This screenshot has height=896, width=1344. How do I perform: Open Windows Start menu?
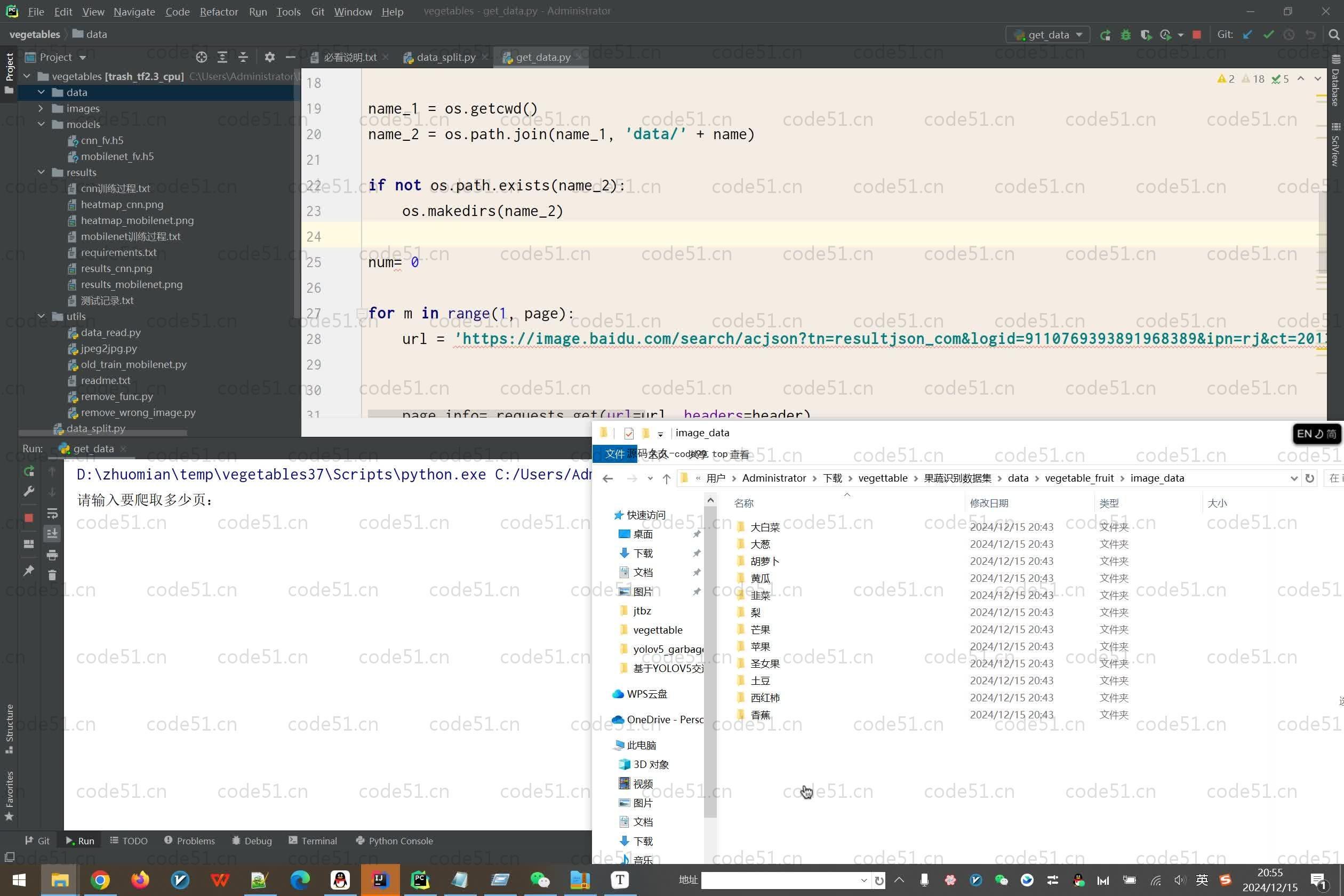pyautogui.click(x=19, y=880)
